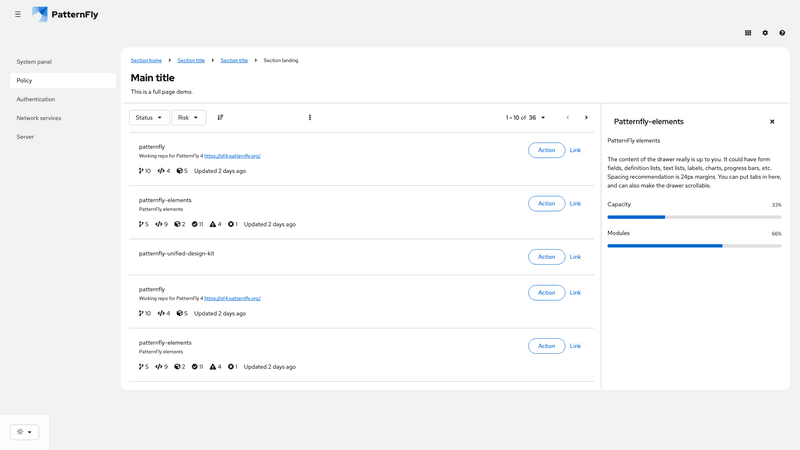Open the theme selector dropdown
This screenshot has height=450, width=800.
[24, 432]
